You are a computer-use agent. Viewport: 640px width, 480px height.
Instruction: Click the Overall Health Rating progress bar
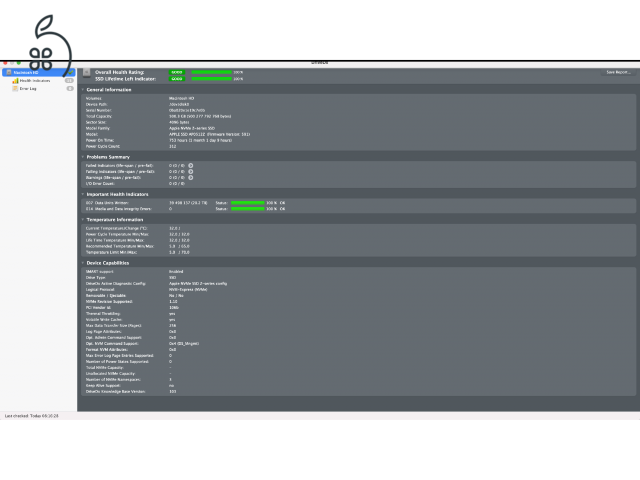[x=211, y=72]
